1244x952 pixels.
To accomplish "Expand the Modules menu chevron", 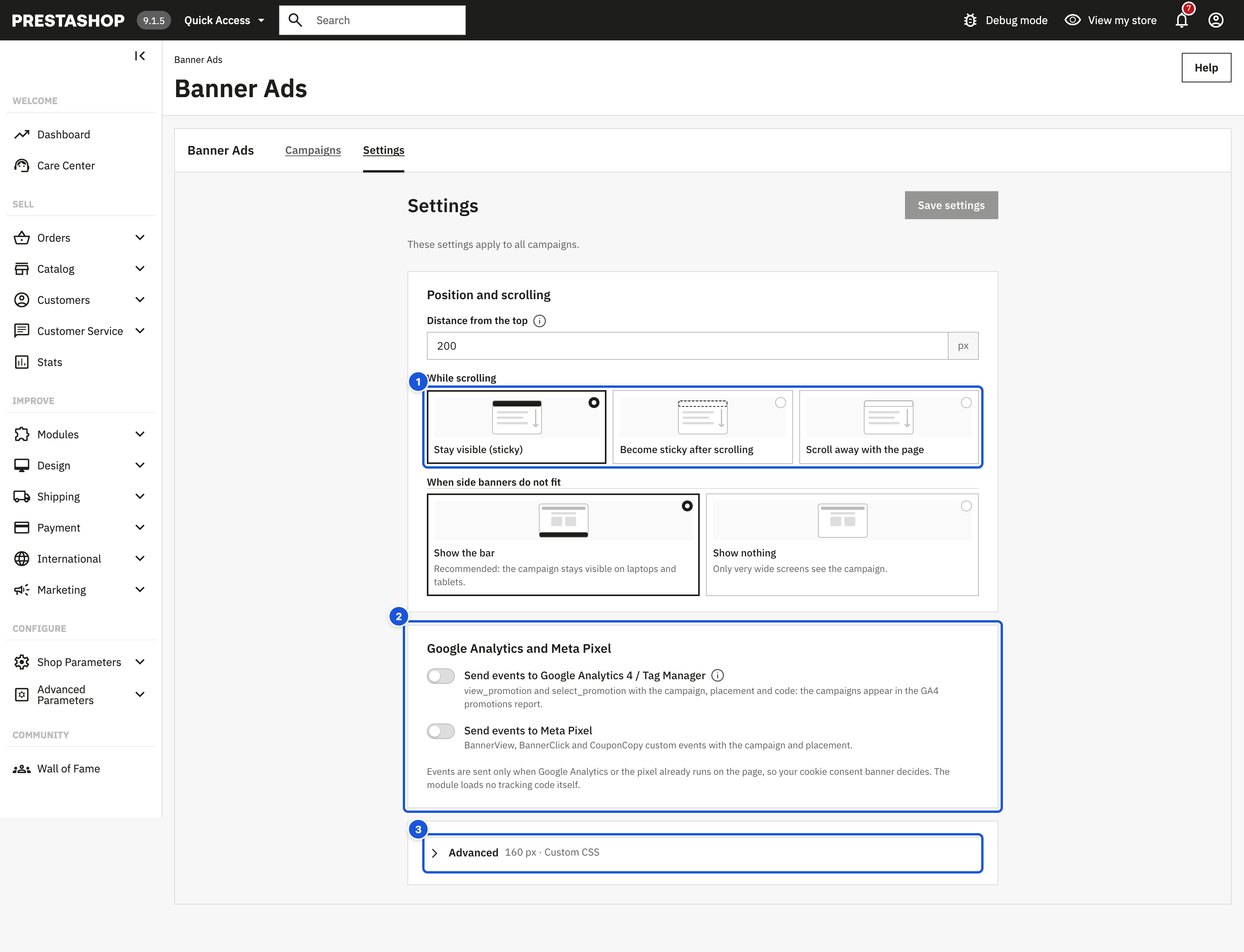I will [140, 434].
